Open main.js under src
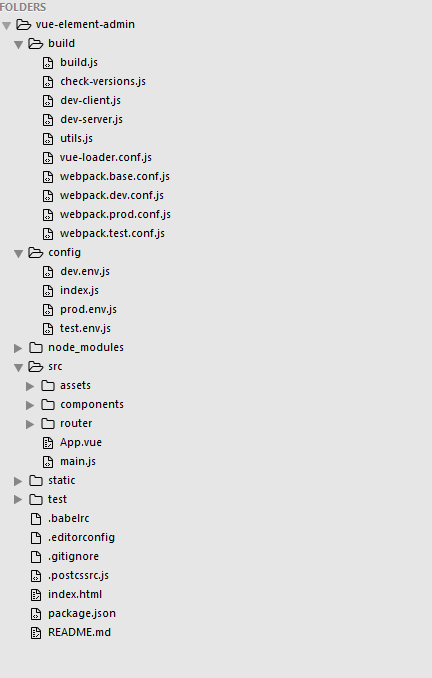 [78, 462]
